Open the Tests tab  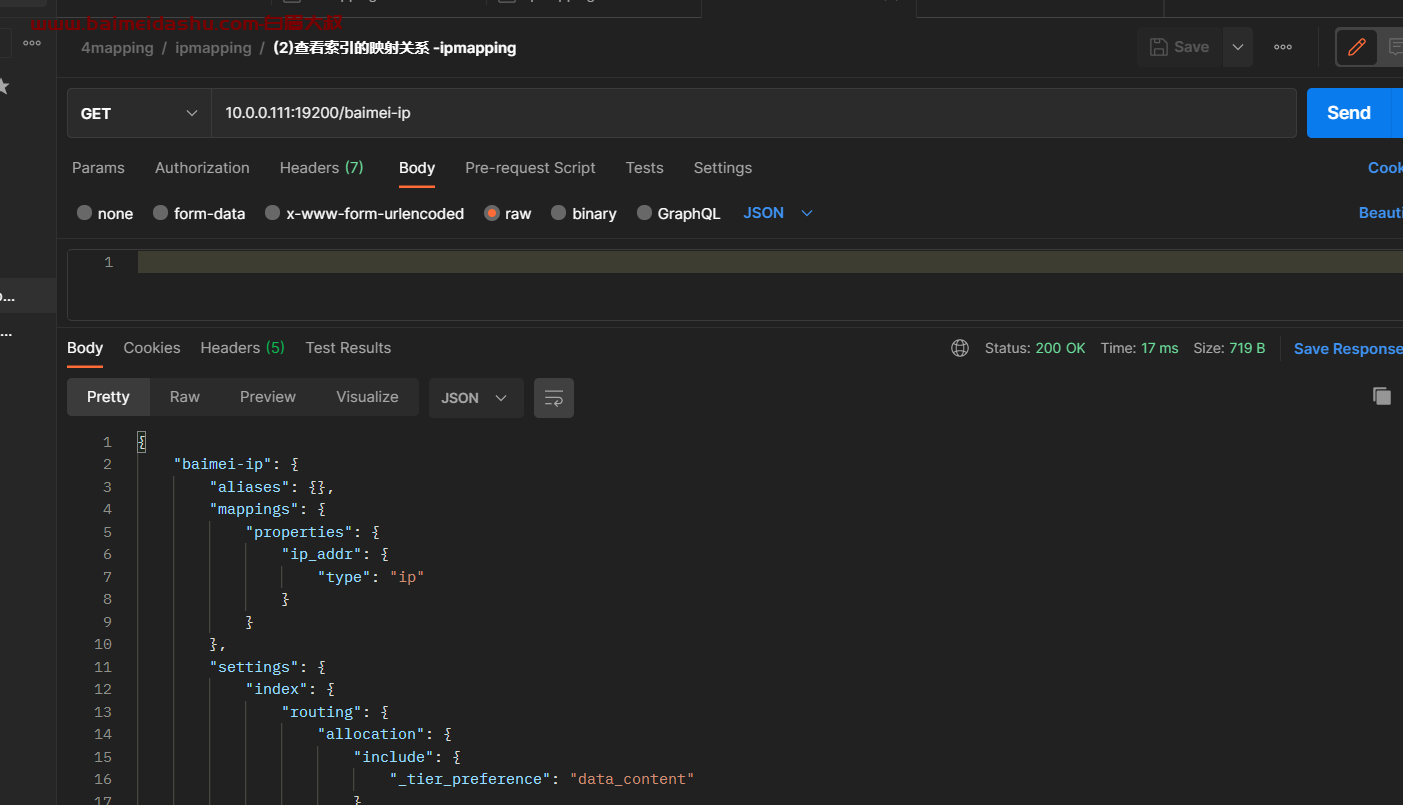point(644,168)
